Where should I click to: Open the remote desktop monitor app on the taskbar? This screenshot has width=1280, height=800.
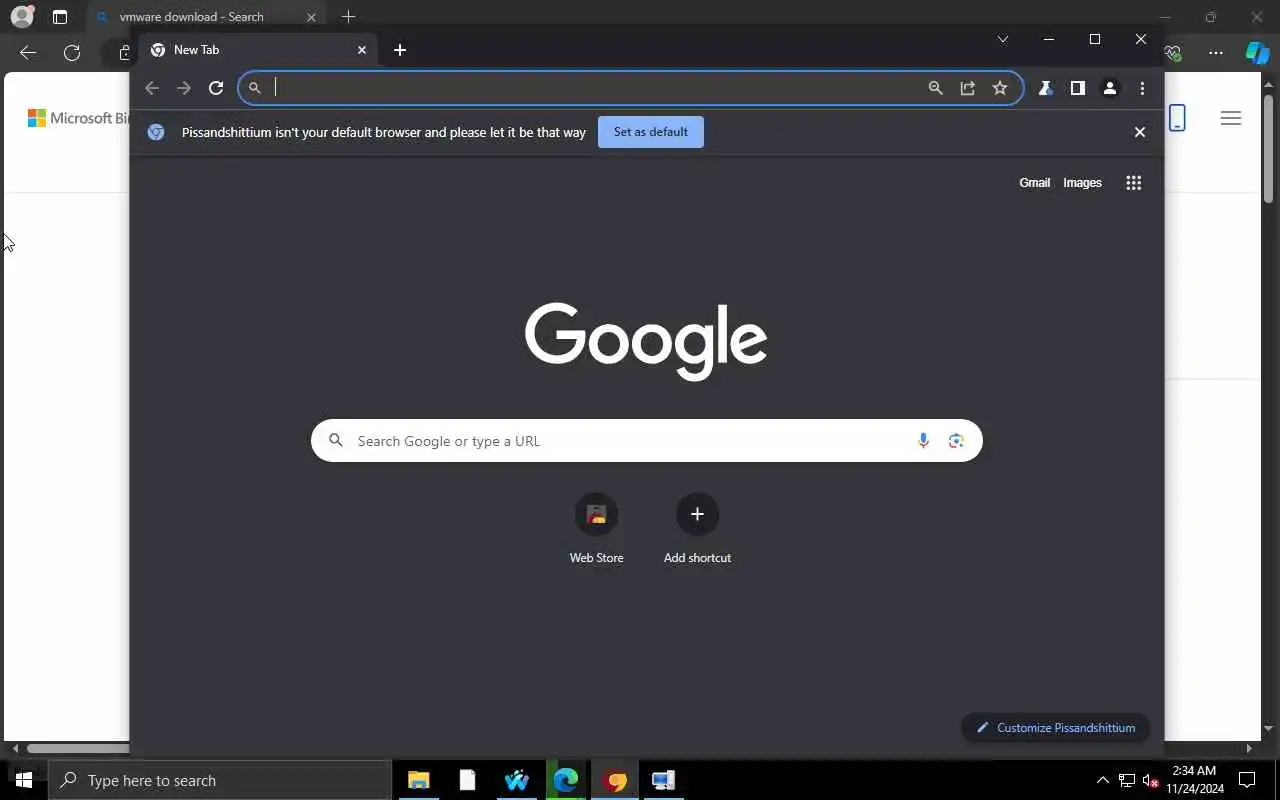click(x=664, y=780)
